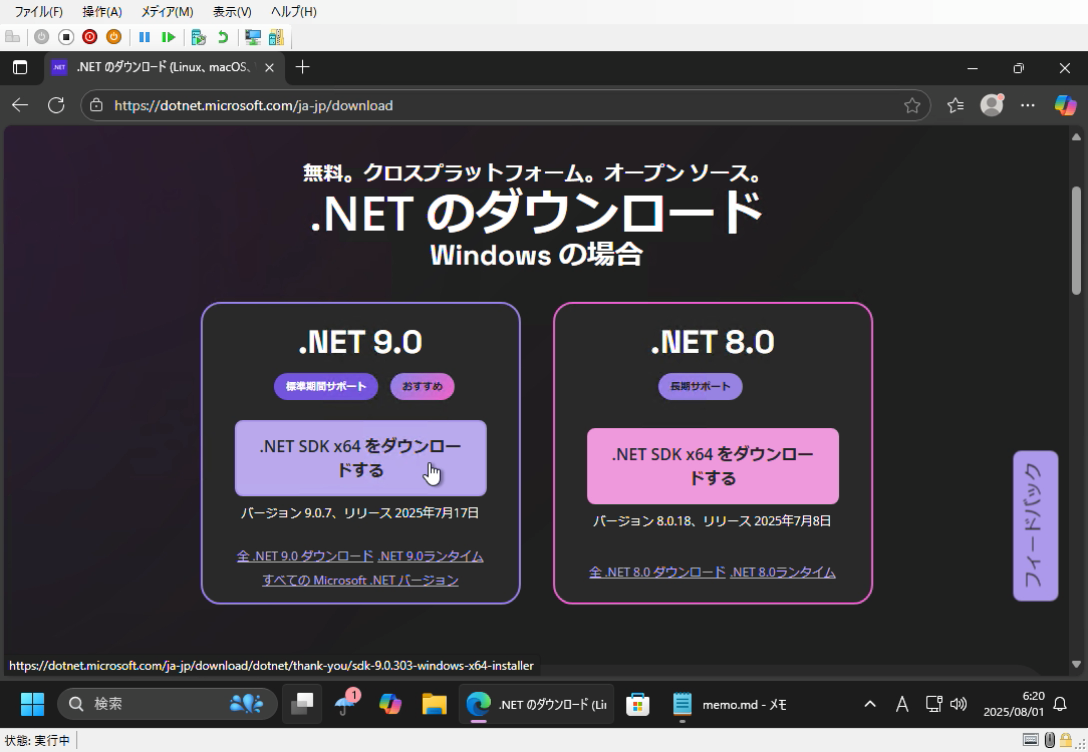This screenshot has height=752, width=1088.
Task: Turn off the VM with the black square icon
Action: [x=65, y=37]
